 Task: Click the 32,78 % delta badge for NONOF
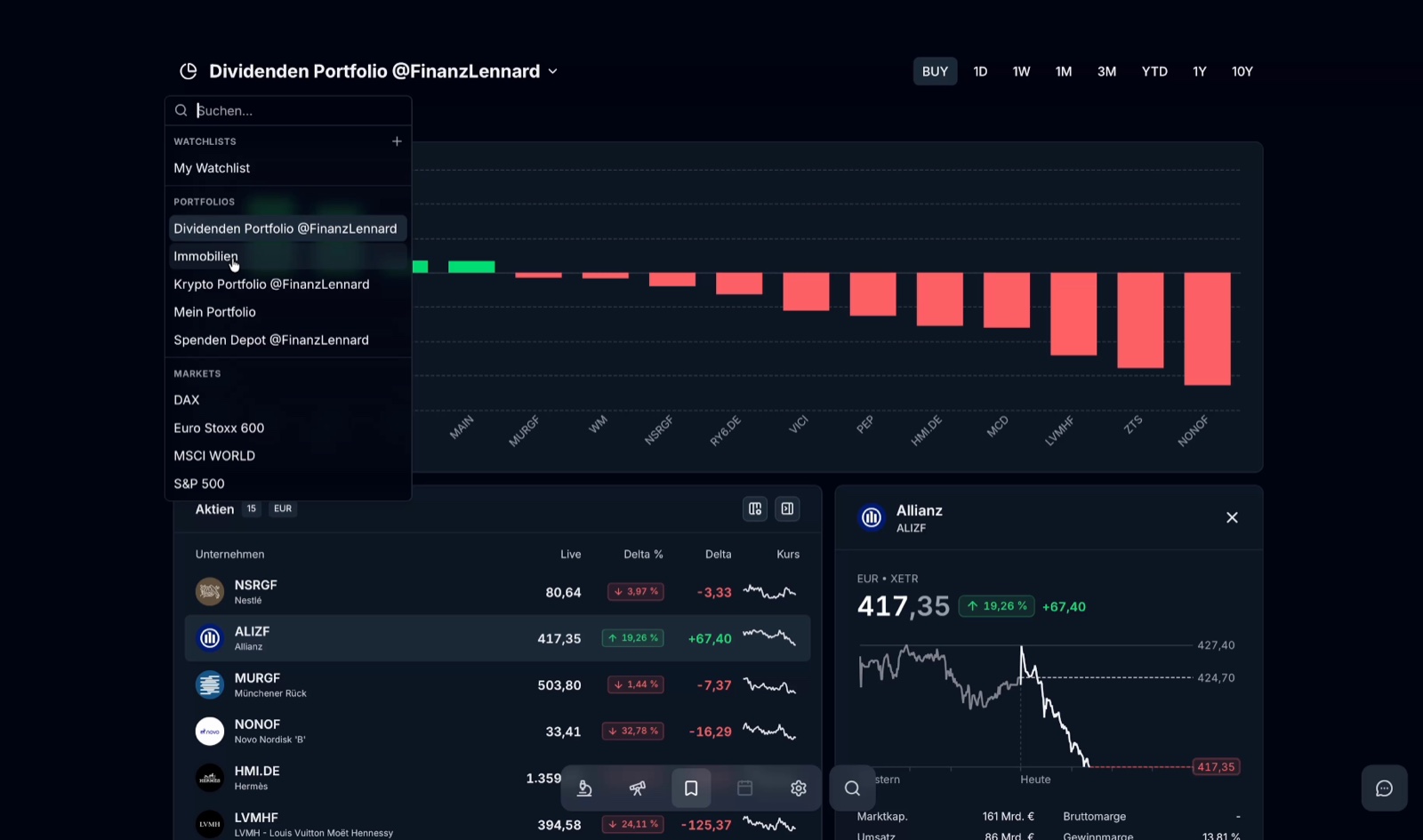coord(632,731)
